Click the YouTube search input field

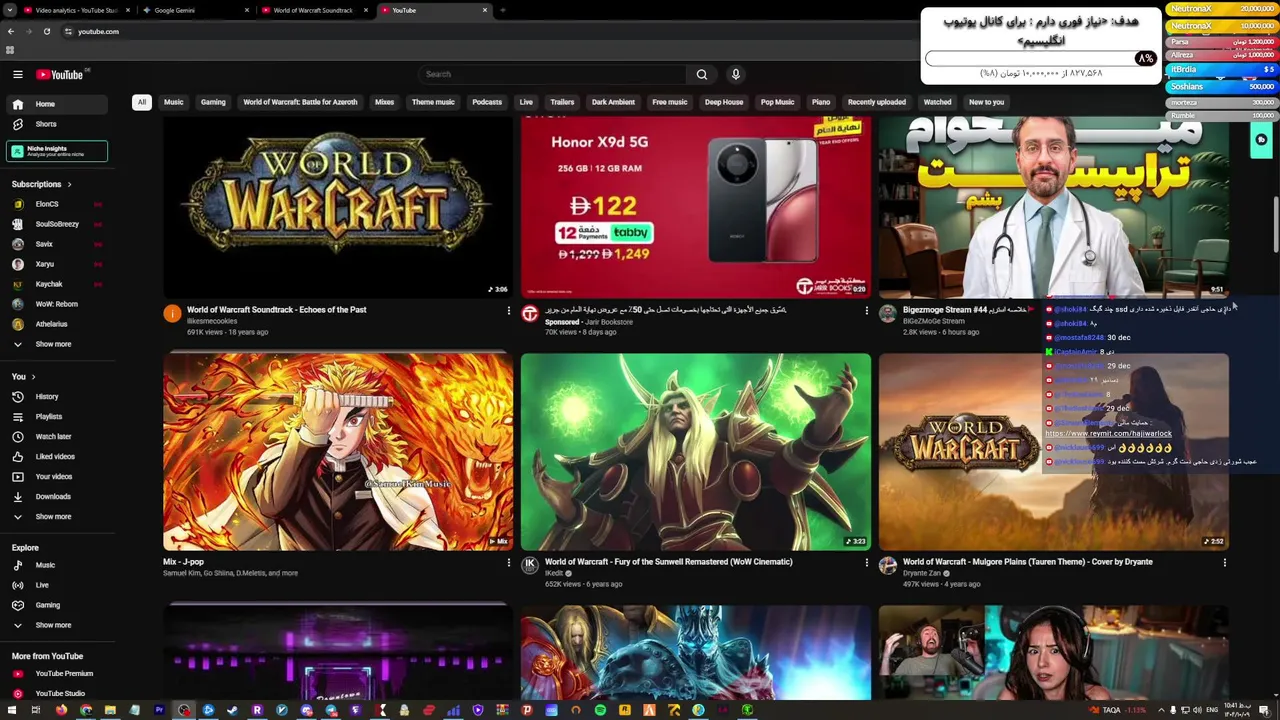click(x=553, y=74)
